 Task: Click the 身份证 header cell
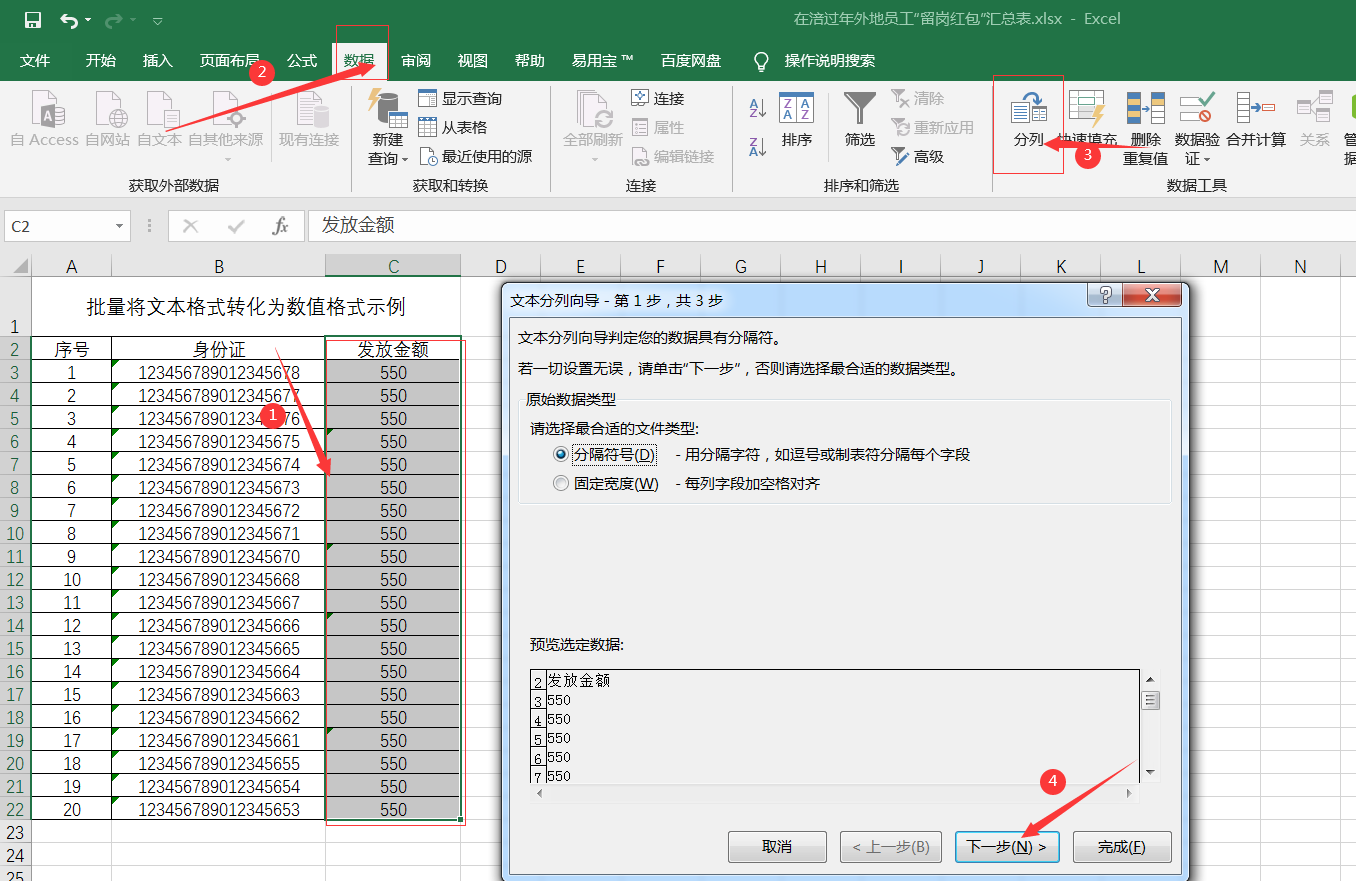point(218,350)
